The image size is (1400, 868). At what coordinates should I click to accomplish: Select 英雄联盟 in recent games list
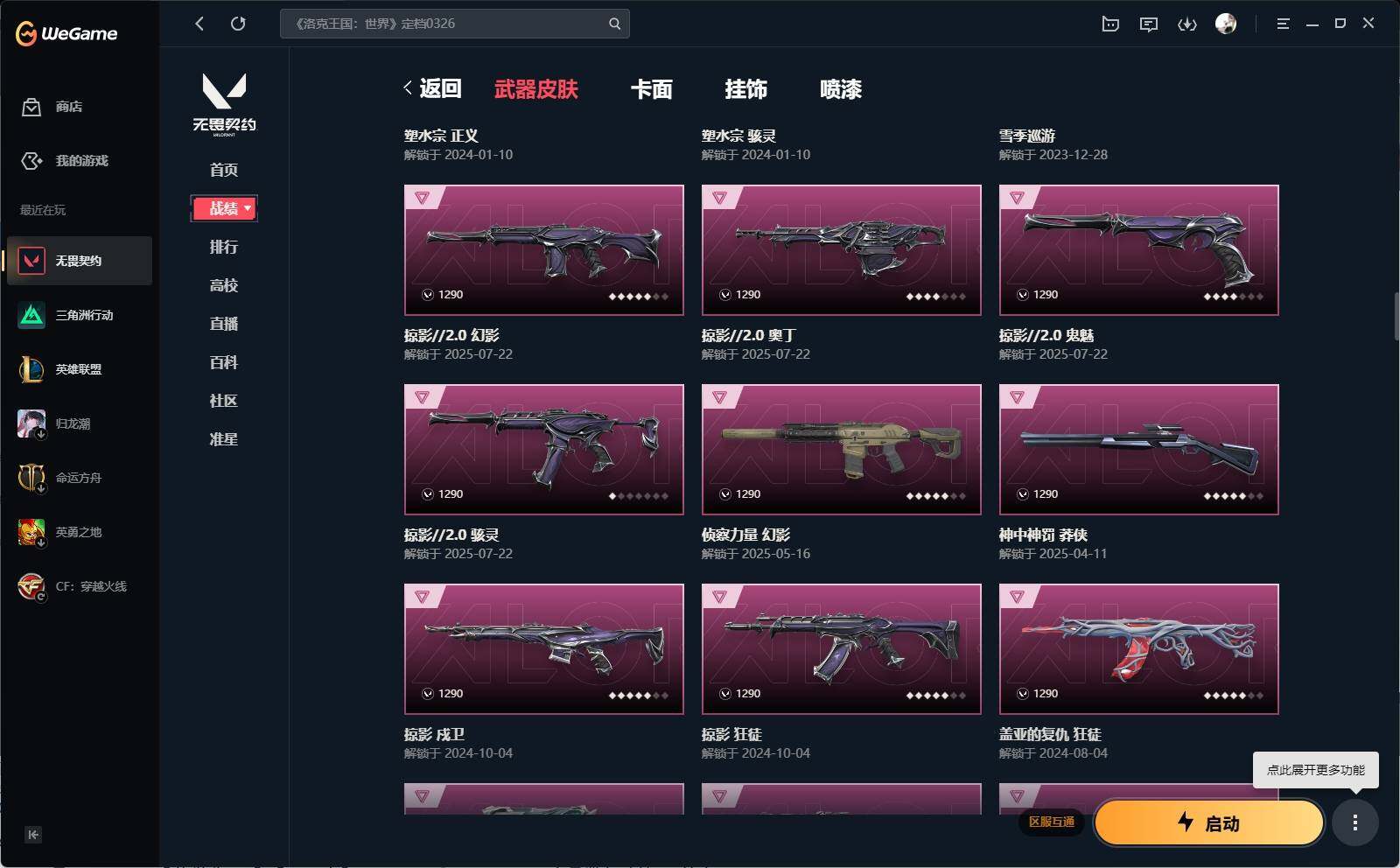pyautogui.click(x=80, y=369)
